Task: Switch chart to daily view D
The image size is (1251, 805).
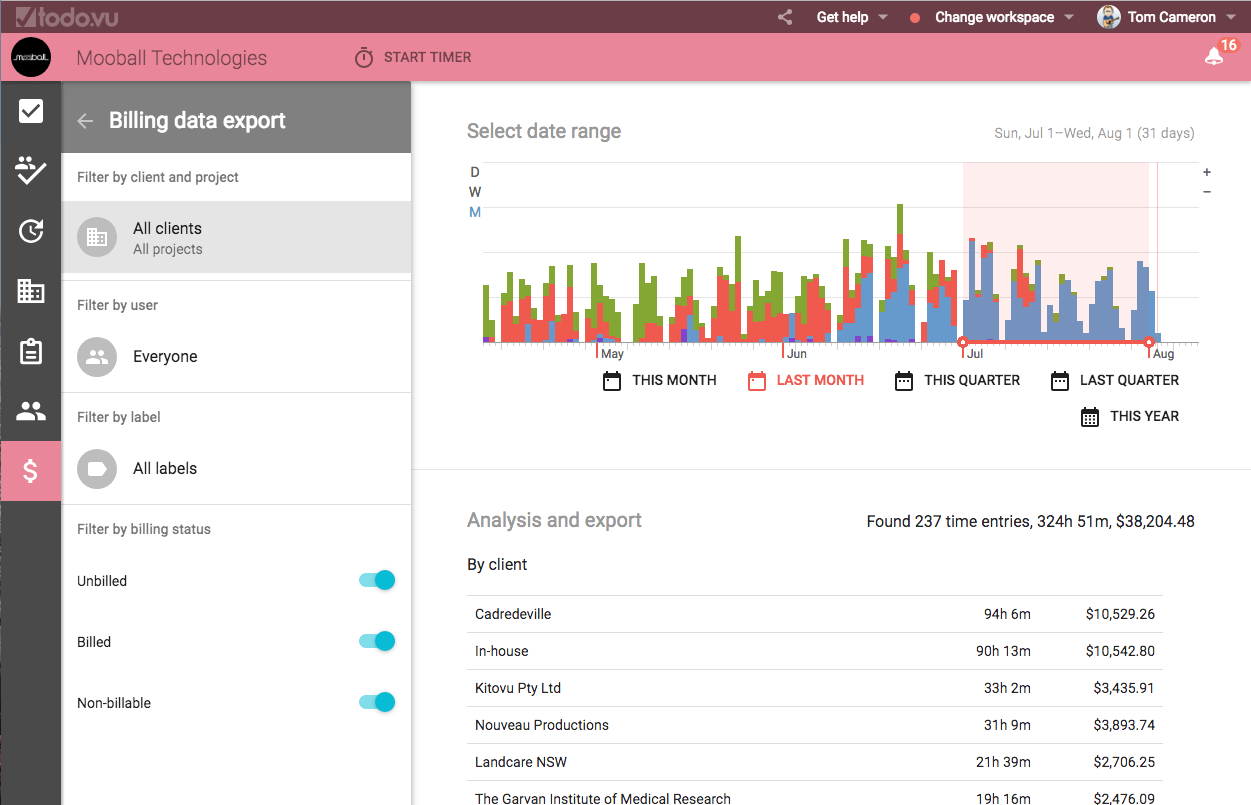Action: [x=475, y=172]
